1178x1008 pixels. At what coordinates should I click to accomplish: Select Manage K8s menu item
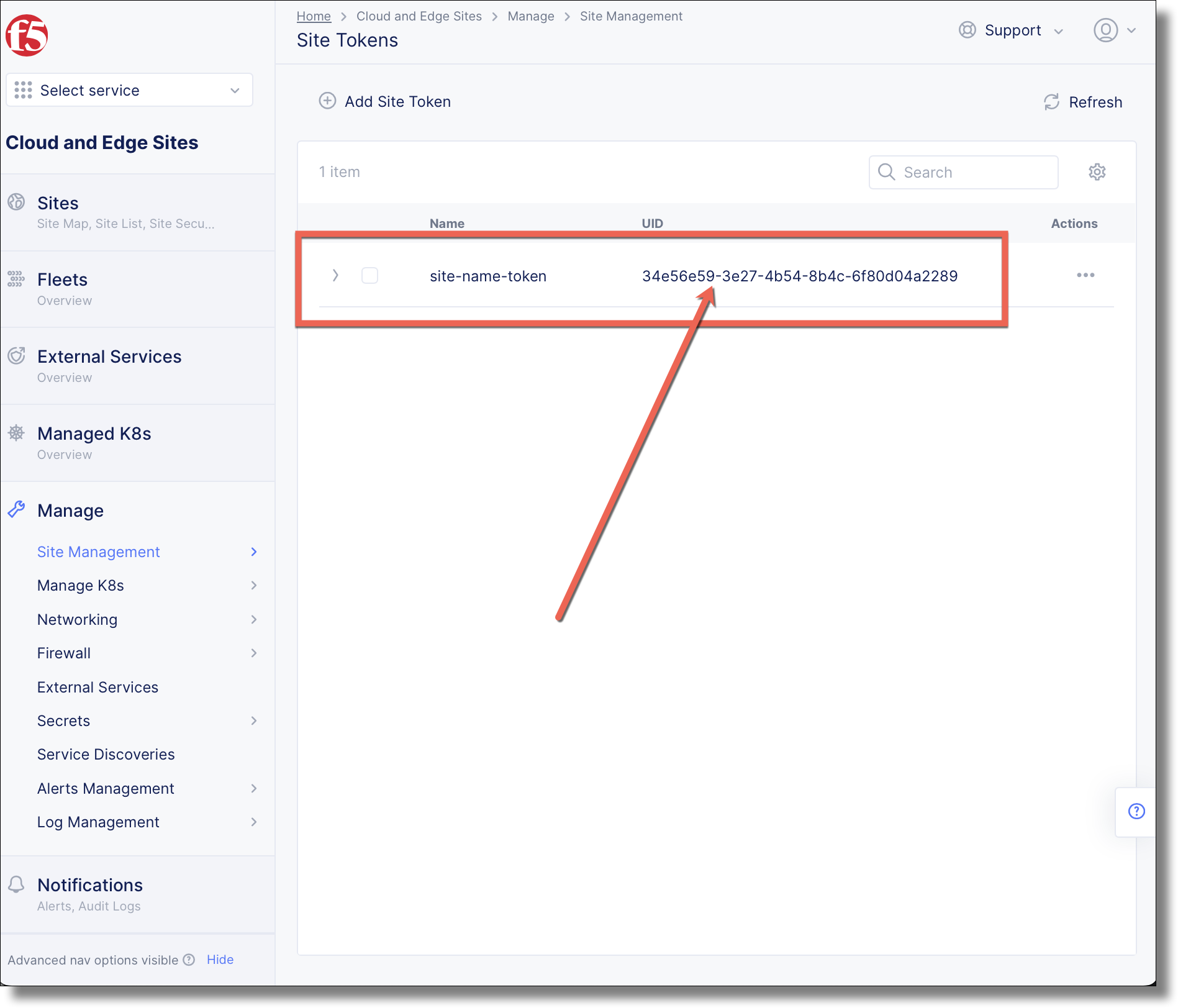click(x=80, y=585)
